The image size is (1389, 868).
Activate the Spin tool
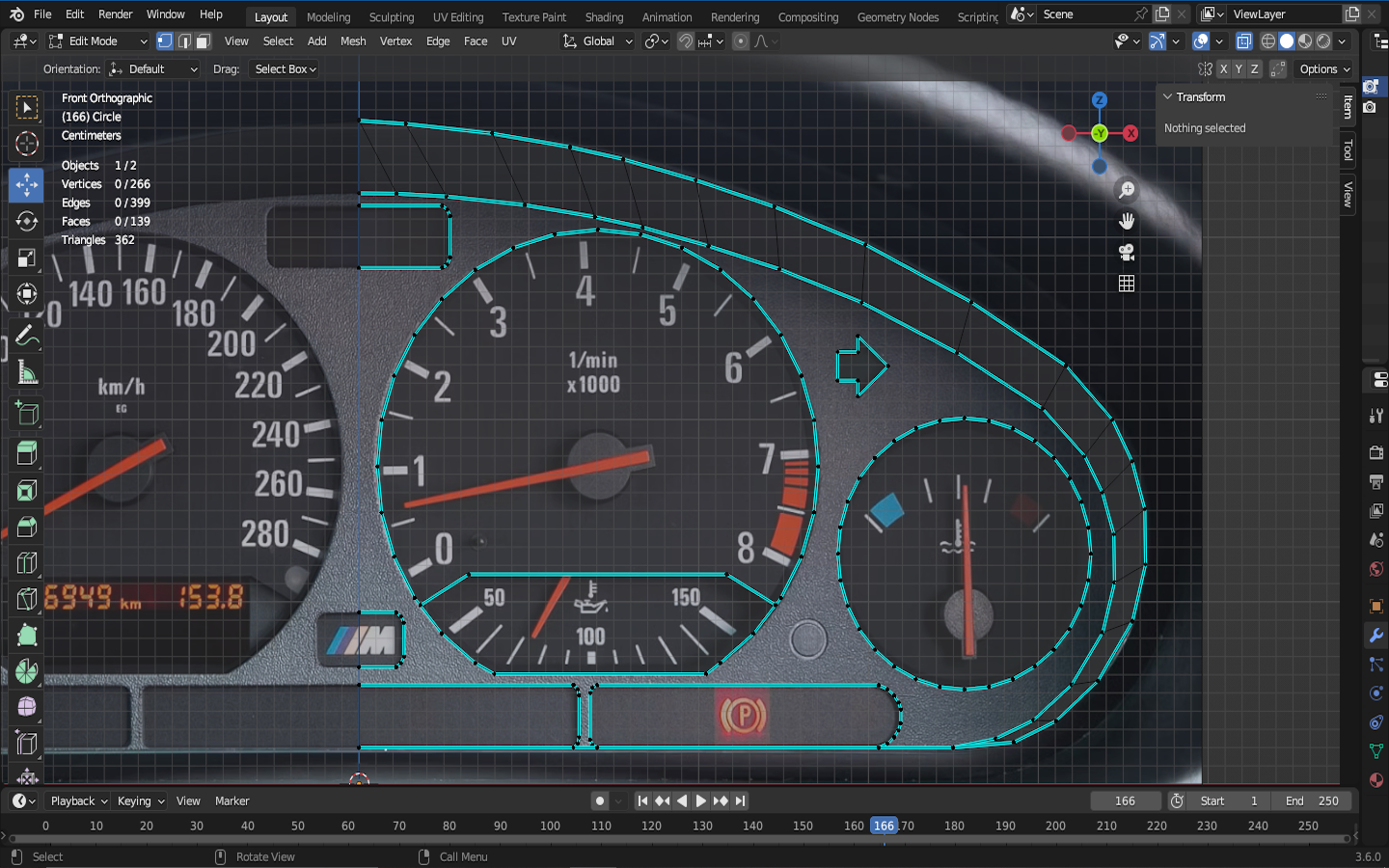click(x=27, y=671)
